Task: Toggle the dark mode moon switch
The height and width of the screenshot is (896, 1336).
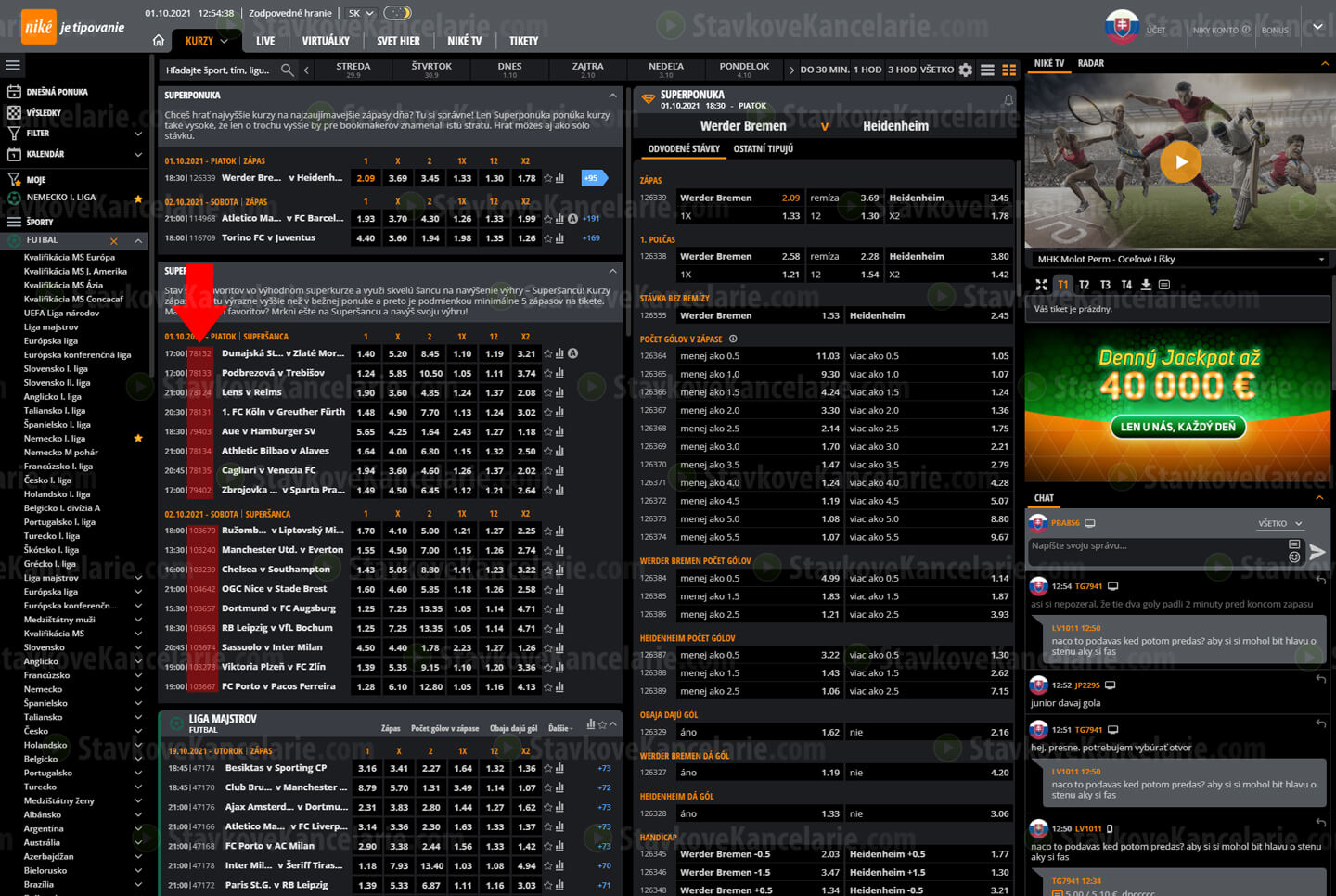Action: click(397, 13)
